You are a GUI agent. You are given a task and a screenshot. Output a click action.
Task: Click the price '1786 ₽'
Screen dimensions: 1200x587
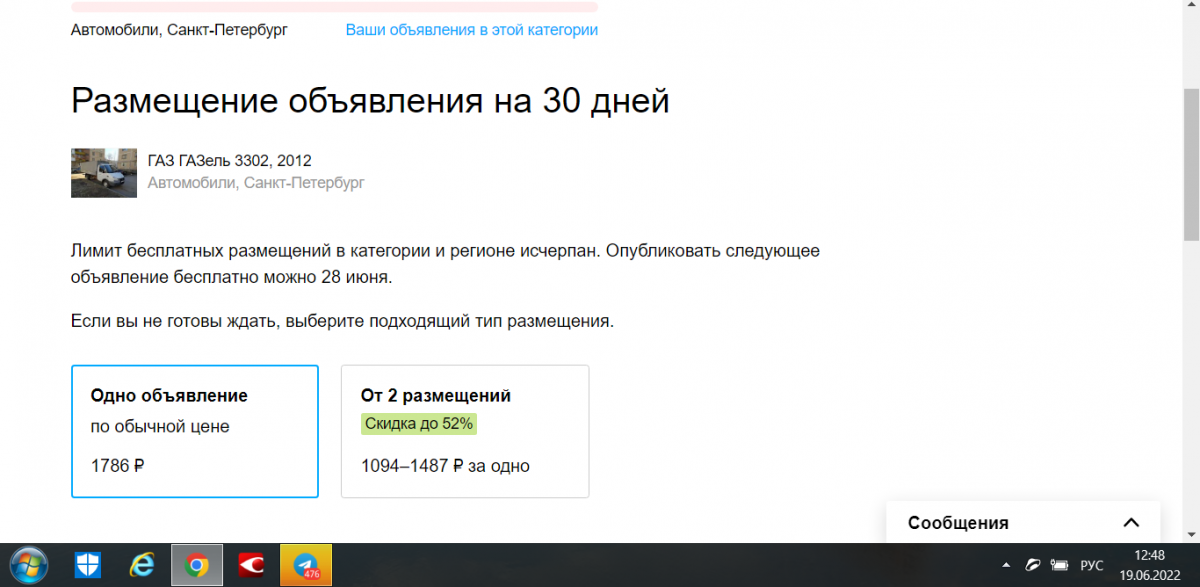tap(118, 465)
